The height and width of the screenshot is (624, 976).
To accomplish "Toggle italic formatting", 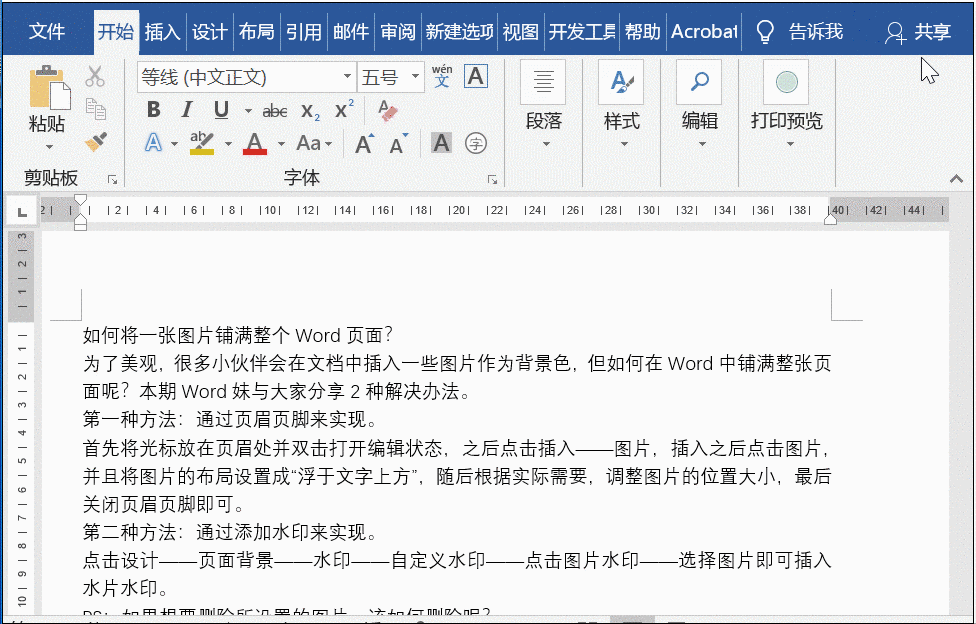I will click(x=185, y=110).
